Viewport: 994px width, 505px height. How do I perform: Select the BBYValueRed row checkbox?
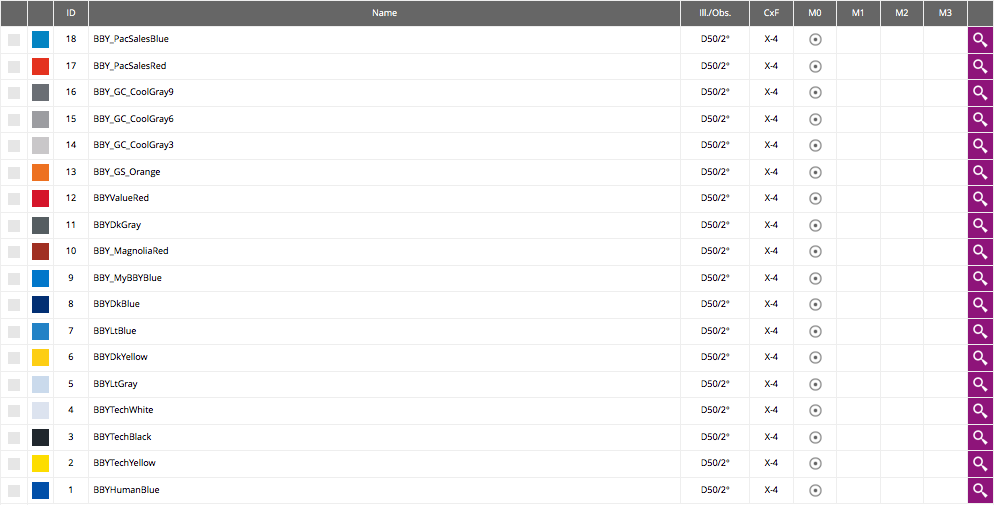tap(14, 198)
